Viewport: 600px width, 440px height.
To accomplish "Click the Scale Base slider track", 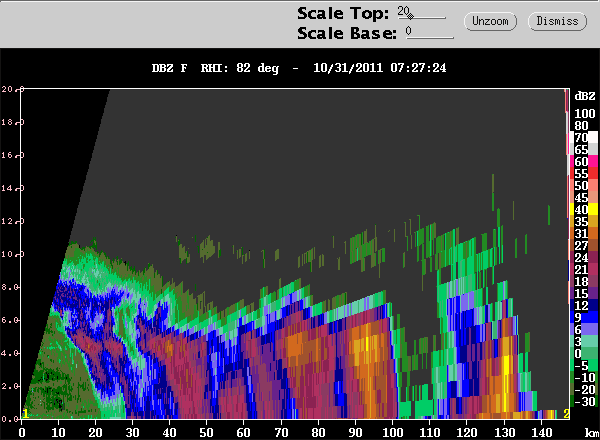I will coord(430,37).
